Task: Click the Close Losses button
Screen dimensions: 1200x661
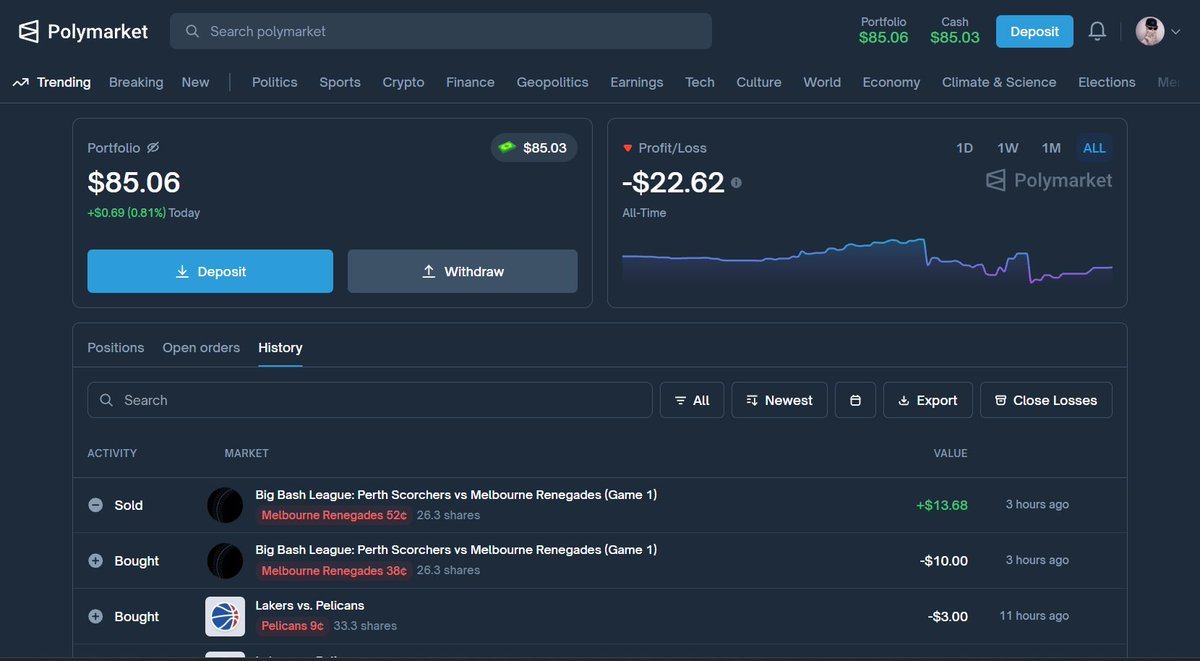Action: [1046, 400]
